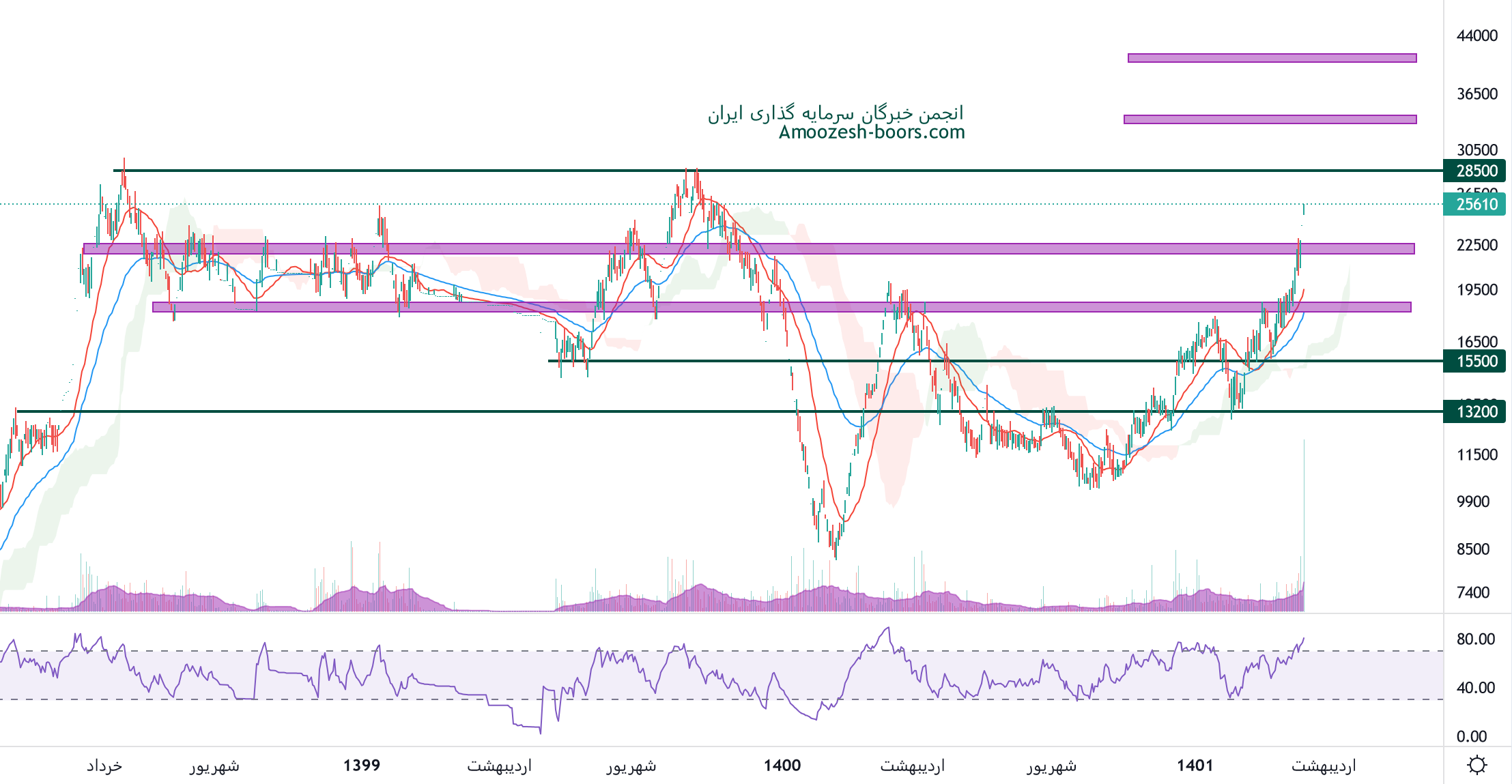The image size is (1512, 784).
Task: Click the 1399 year label on time axis
Action: [x=361, y=766]
